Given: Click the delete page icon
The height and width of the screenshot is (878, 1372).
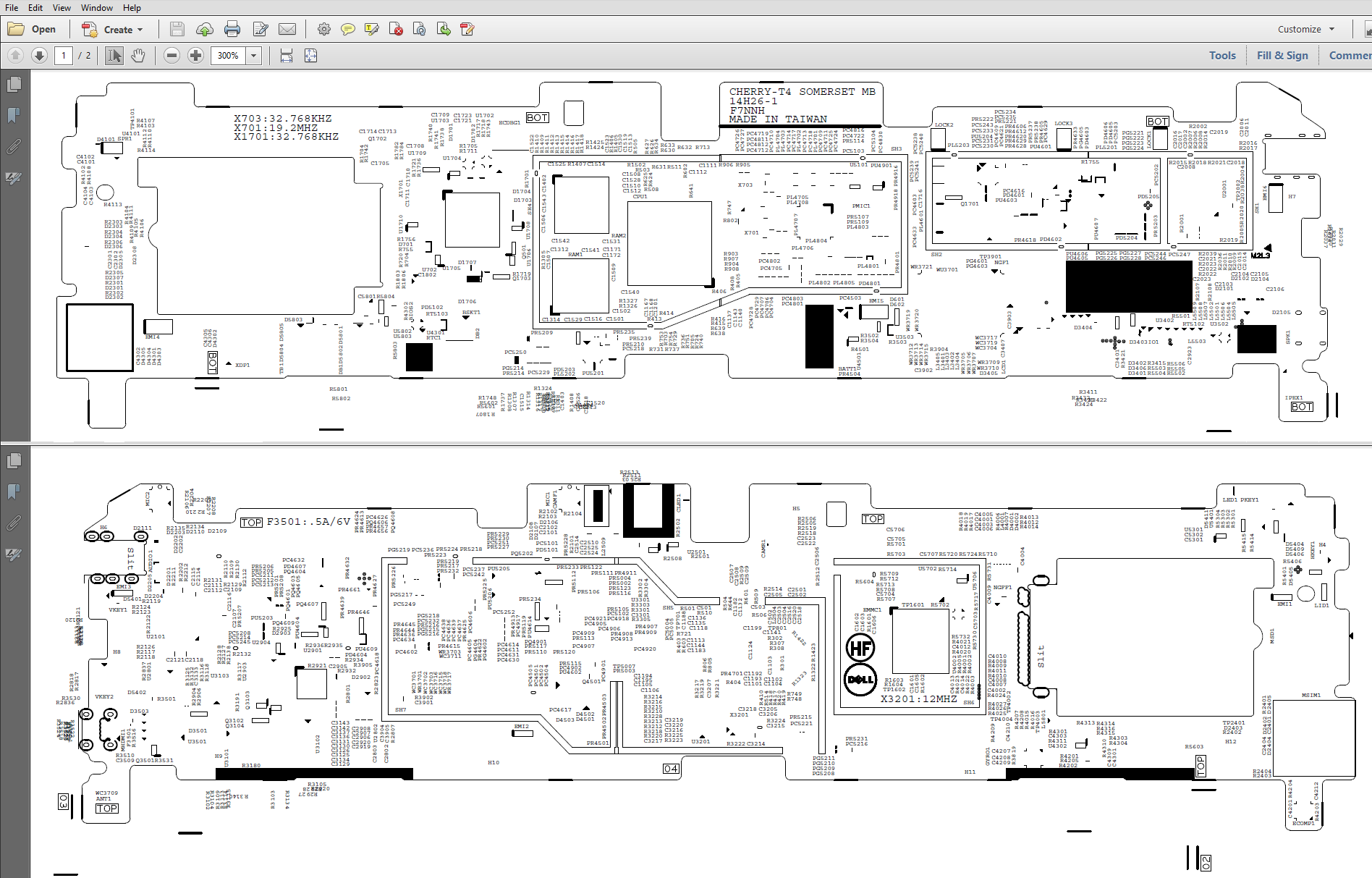Looking at the screenshot, I should (396, 30).
